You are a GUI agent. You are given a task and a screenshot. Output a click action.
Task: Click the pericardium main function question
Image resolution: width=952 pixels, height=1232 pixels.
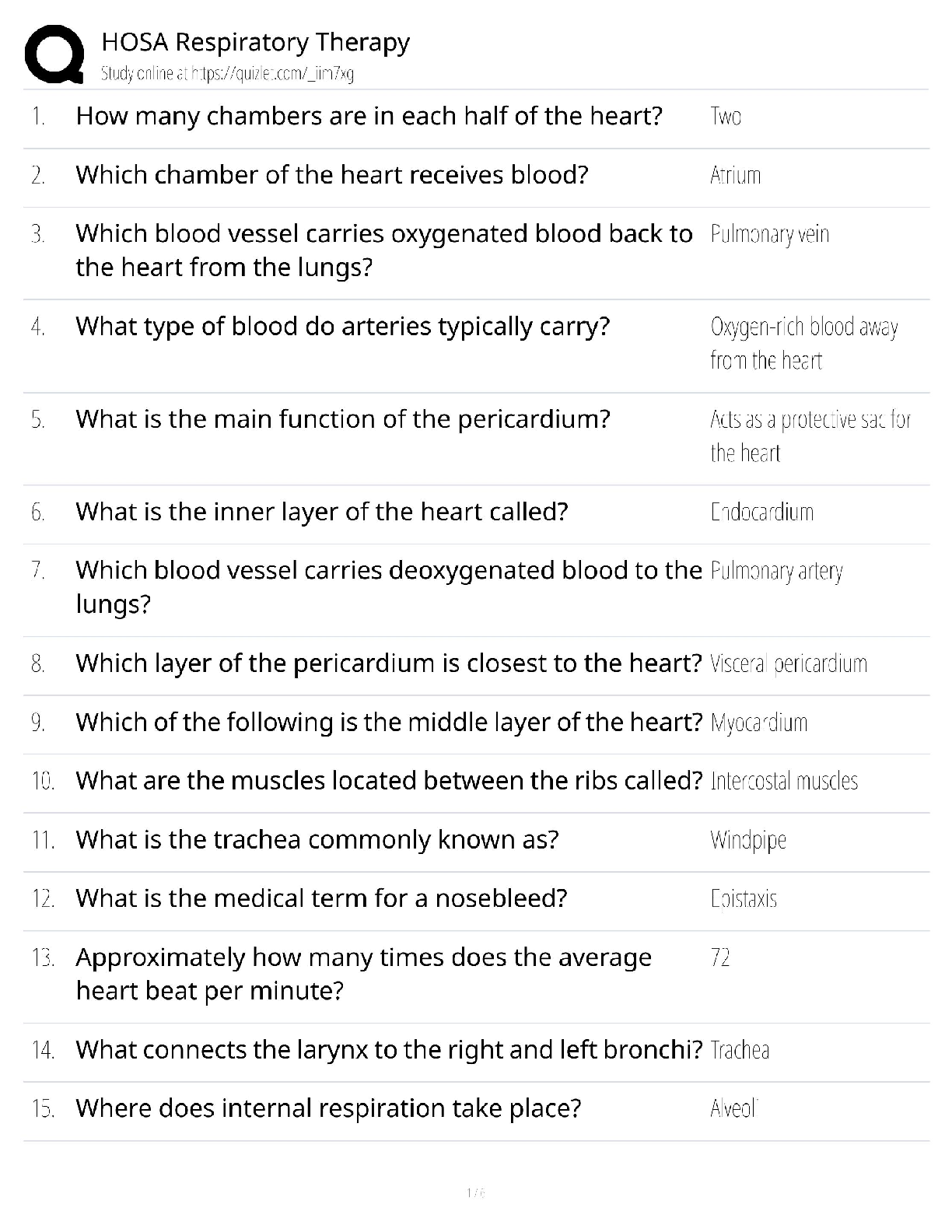click(x=342, y=419)
